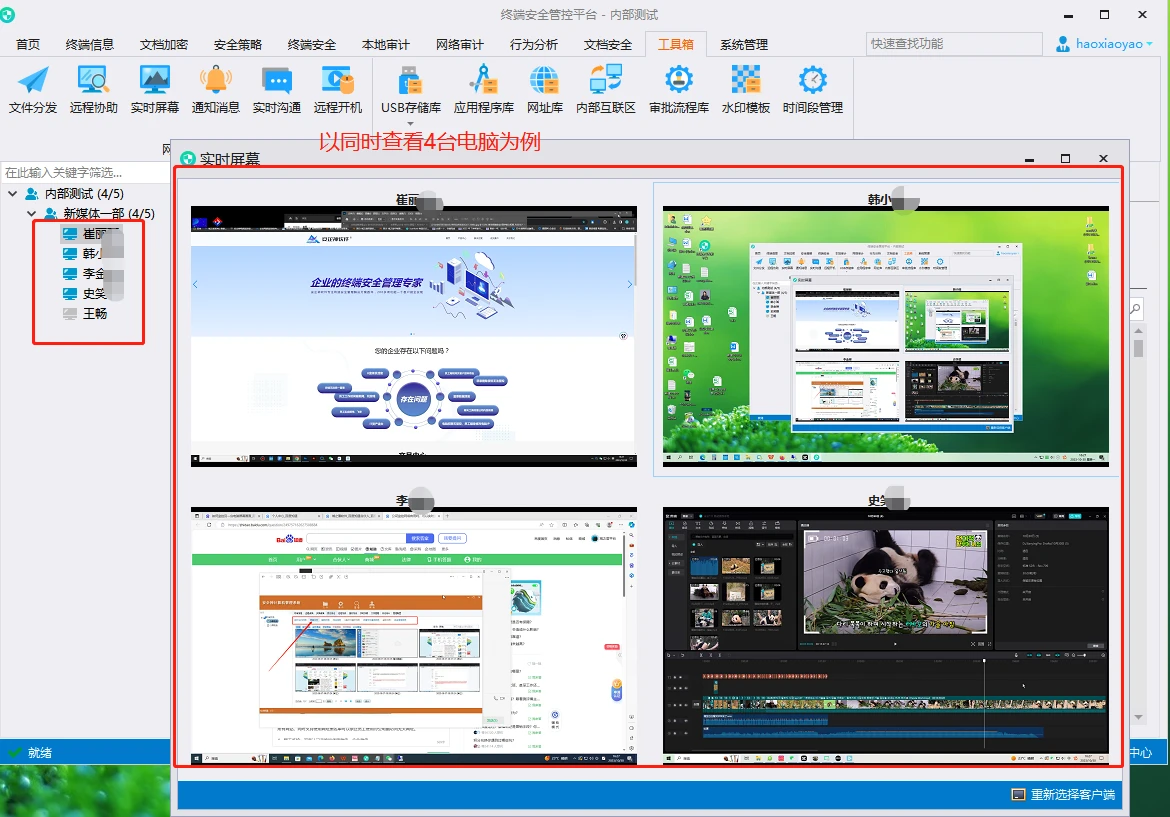Close the 实时屏幕 dialog
The image size is (1170, 817).
[x=1104, y=158]
